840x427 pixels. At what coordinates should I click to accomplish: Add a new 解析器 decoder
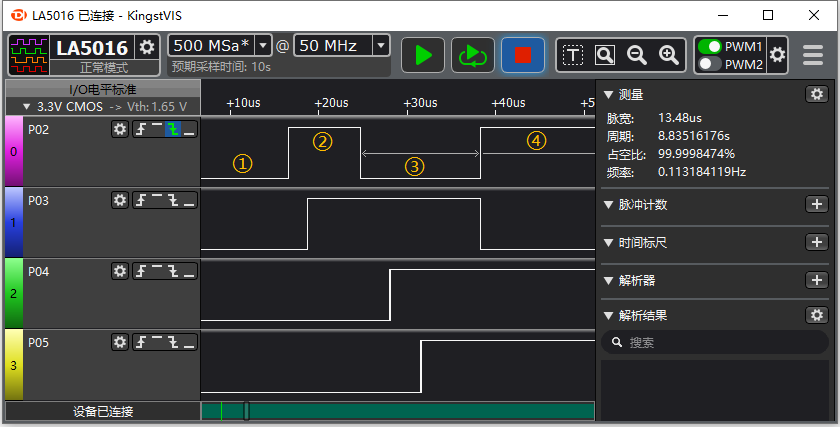point(816,280)
